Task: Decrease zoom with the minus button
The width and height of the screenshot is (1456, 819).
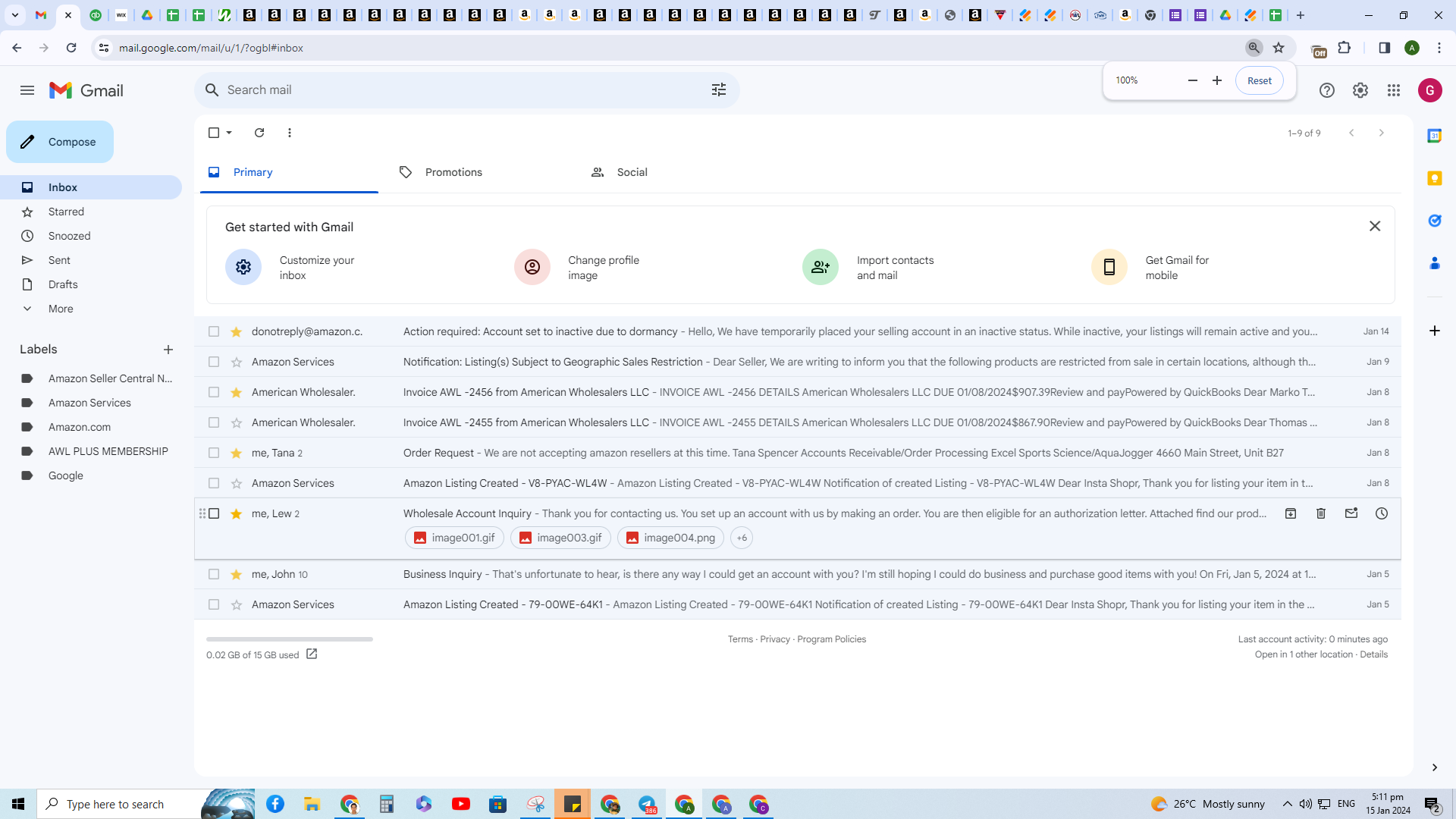Action: 1193,80
